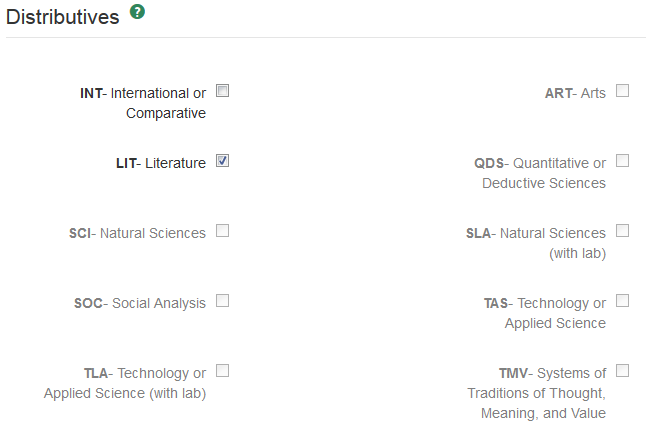Click the "ART- Arts" label text
Screen dimensions: 646x428
[575, 93]
